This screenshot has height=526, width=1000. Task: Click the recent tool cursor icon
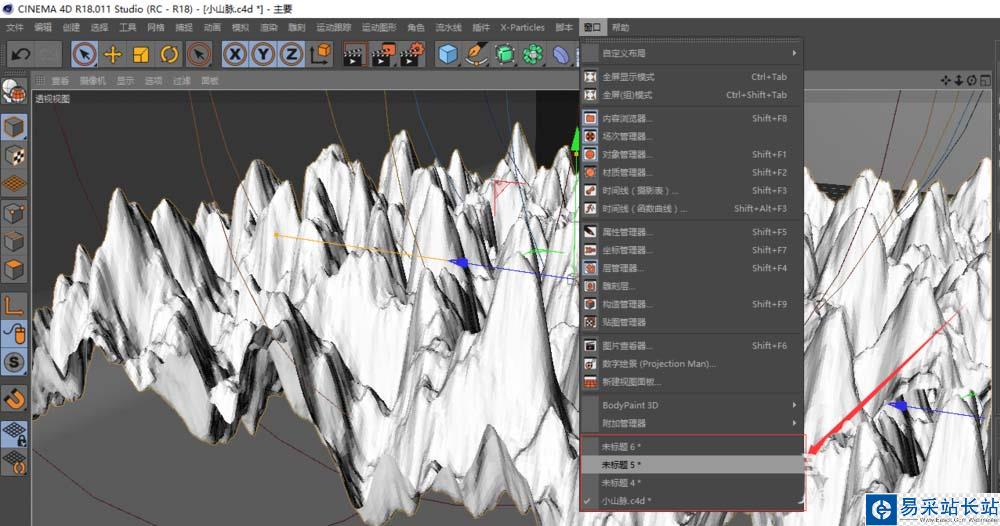point(199,54)
